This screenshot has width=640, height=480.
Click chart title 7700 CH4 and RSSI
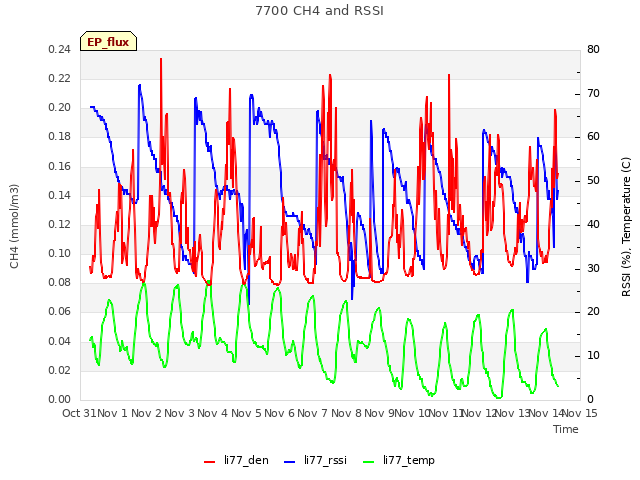320,11
